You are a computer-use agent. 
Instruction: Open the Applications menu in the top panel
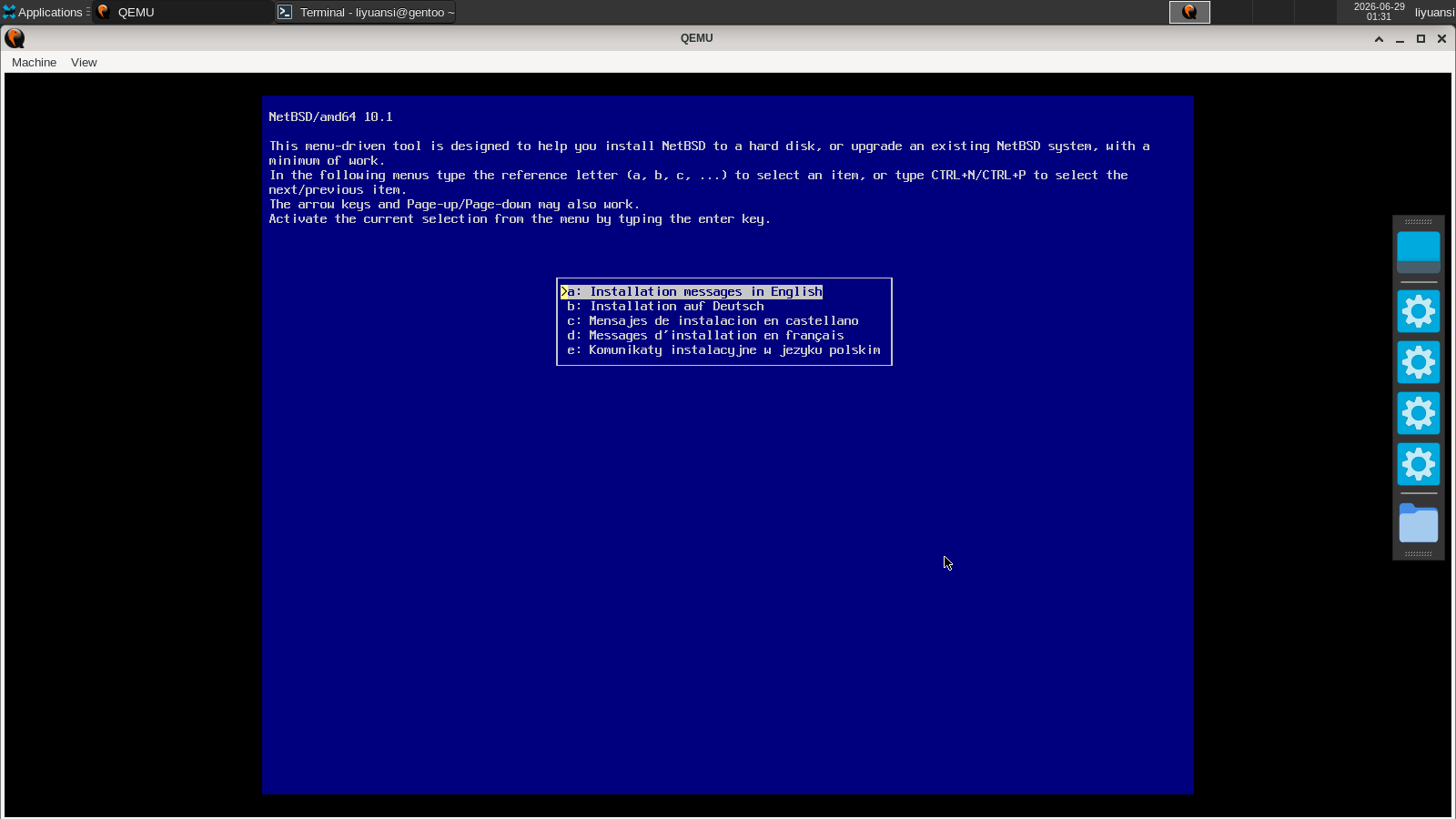pos(45,12)
